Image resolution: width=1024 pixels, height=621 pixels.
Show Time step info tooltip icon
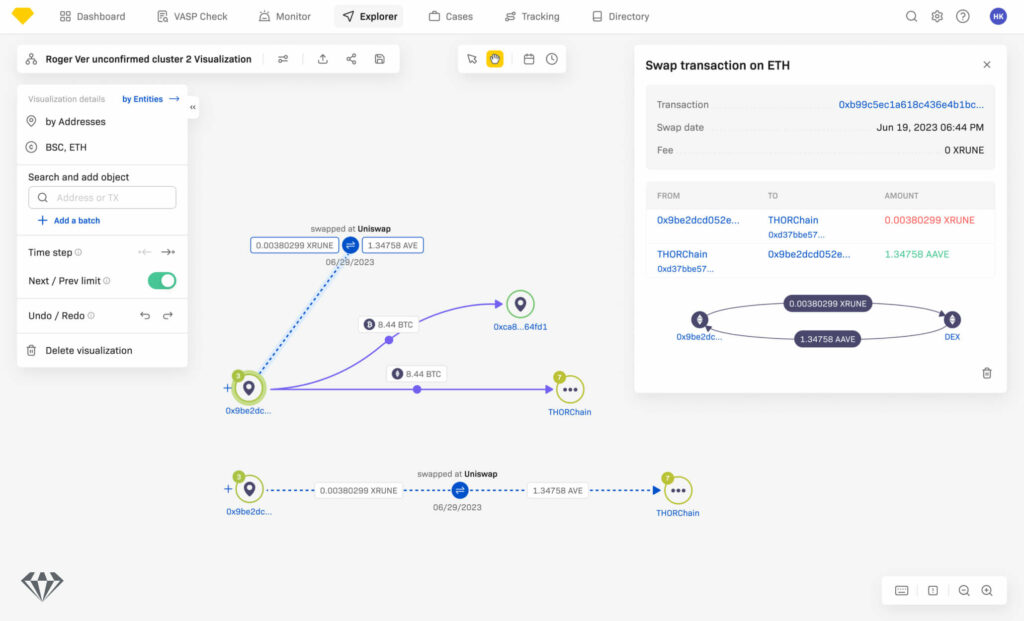78,252
